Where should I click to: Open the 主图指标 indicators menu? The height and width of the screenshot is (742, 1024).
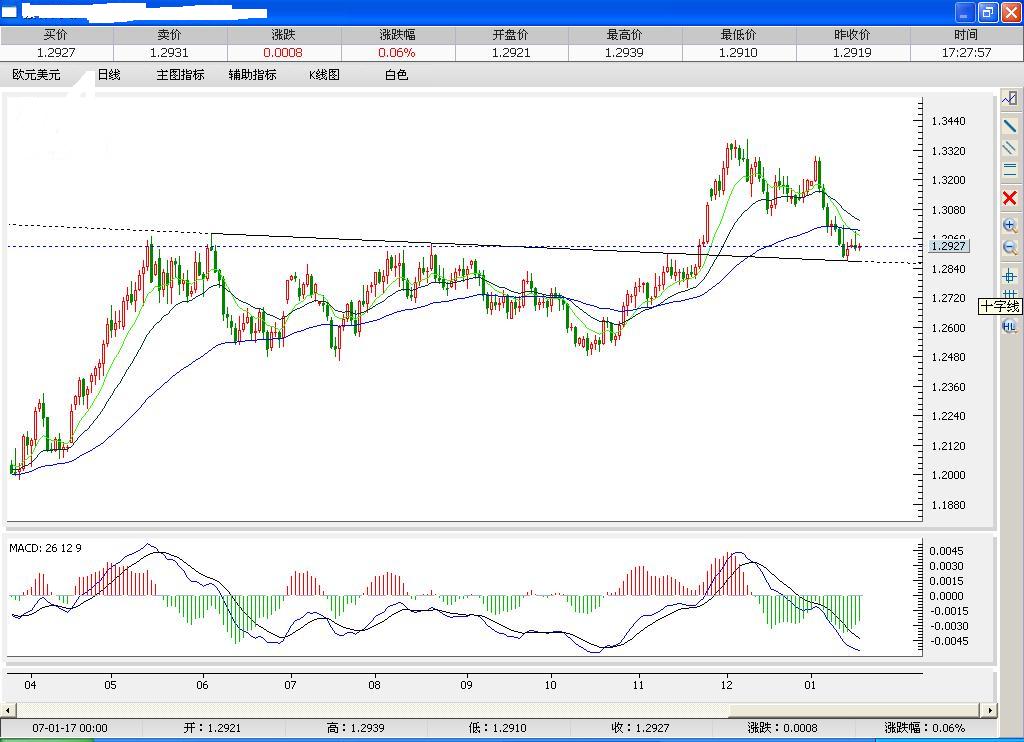[x=179, y=74]
